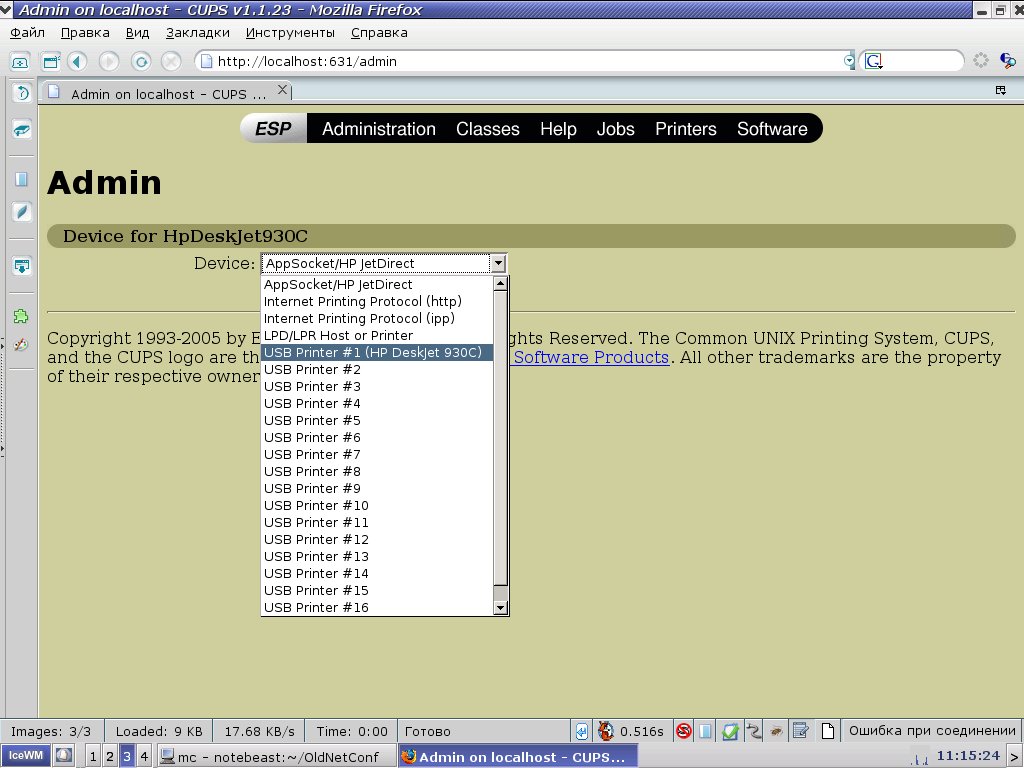Open the Jobs link in the CUPS navbar
Image resolution: width=1024 pixels, height=768 pixels.
(x=615, y=129)
